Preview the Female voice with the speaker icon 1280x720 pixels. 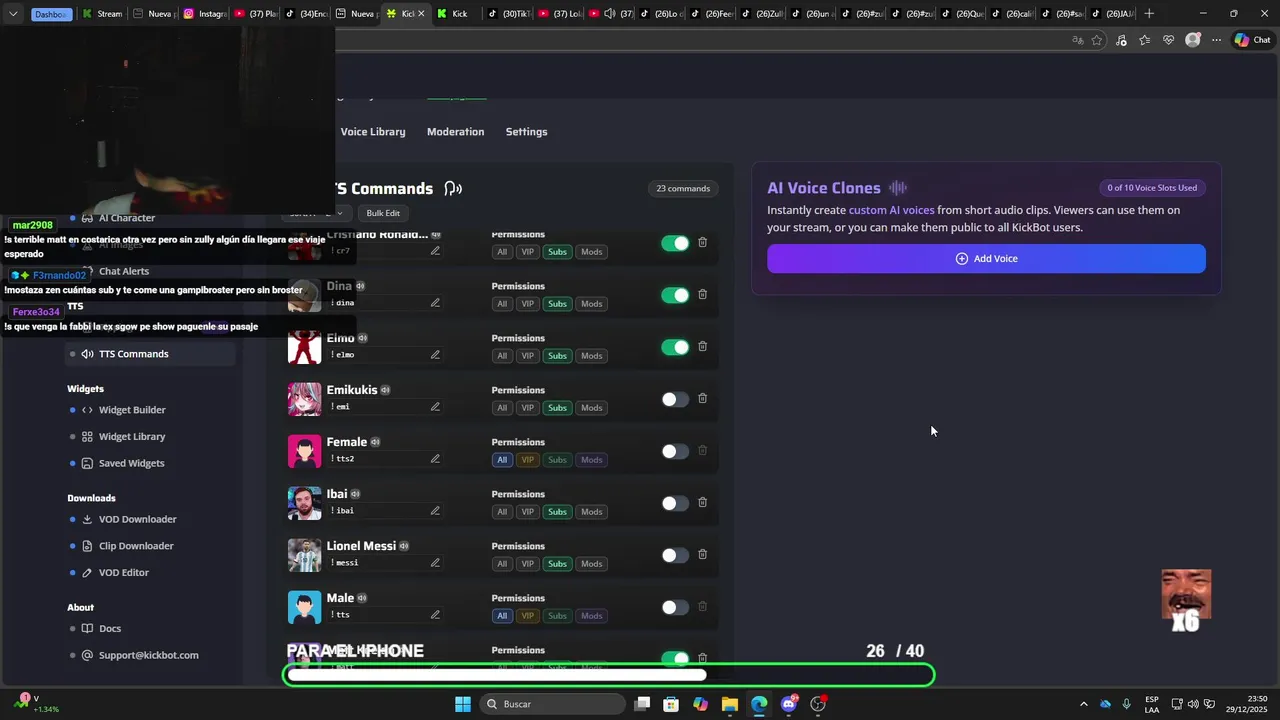point(375,442)
